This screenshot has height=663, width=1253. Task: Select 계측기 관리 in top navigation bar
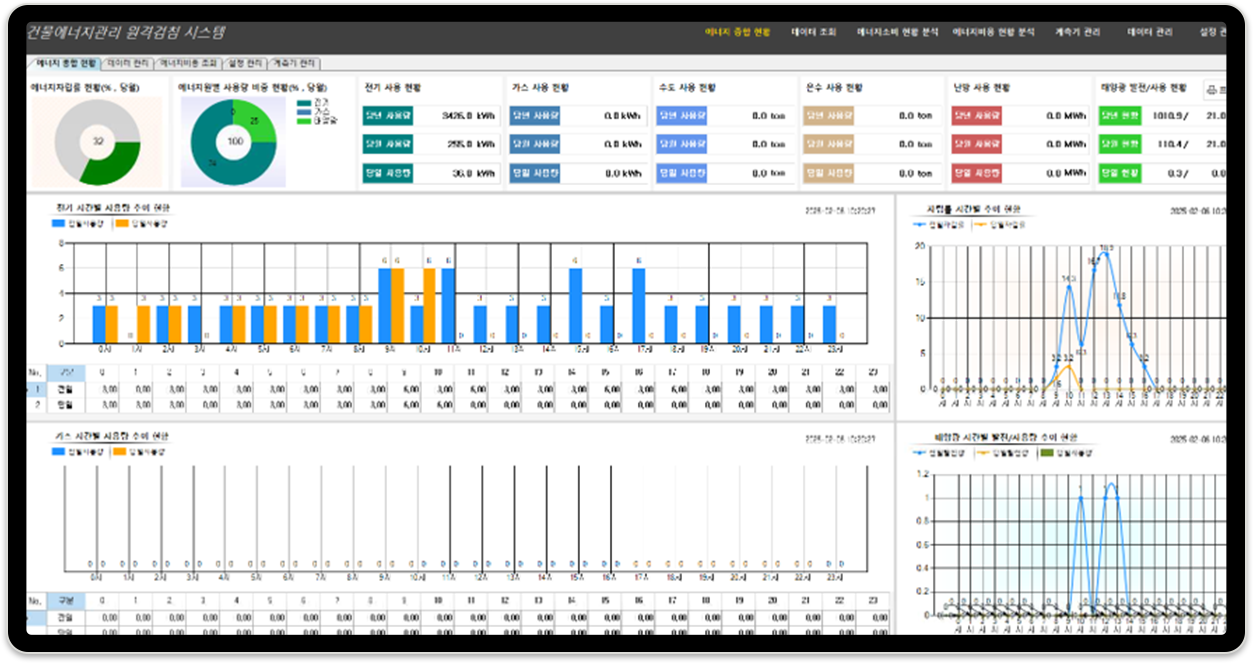click(1077, 32)
